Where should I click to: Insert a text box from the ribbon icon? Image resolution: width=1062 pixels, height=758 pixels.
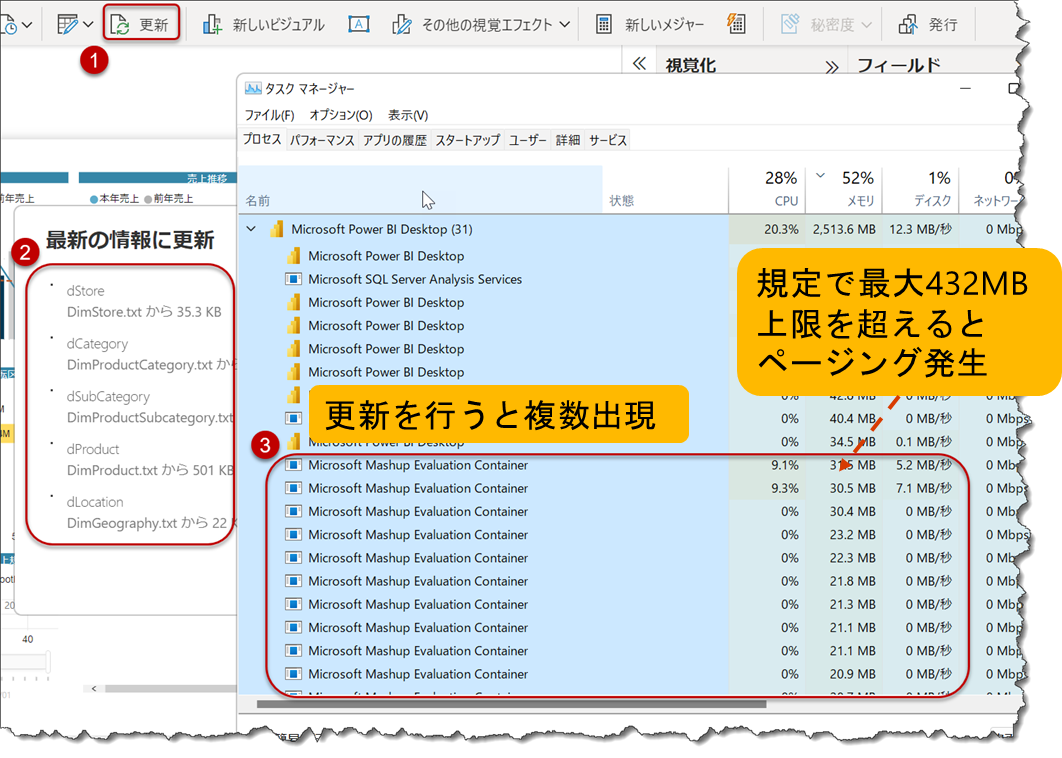[358, 24]
